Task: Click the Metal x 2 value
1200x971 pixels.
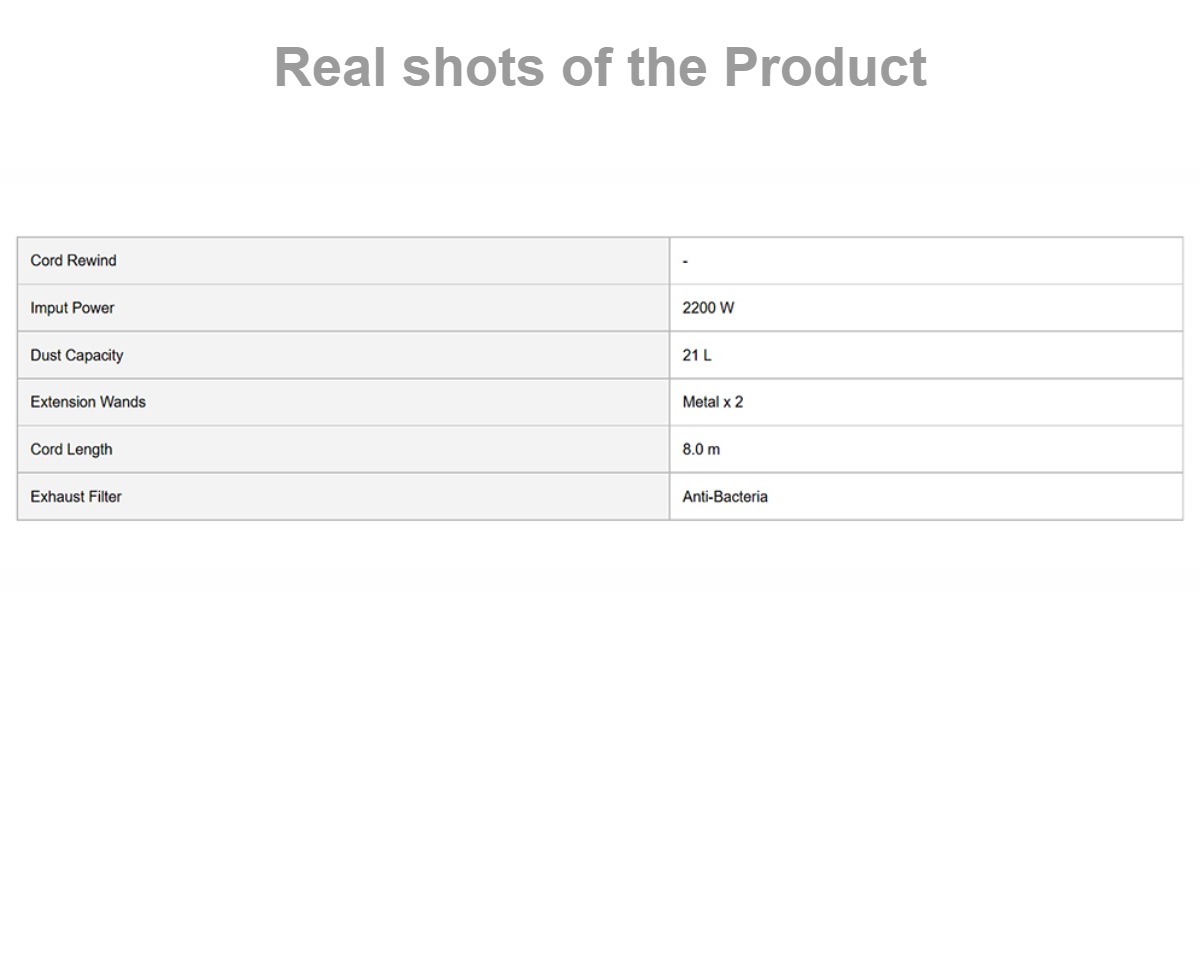Action: coord(713,402)
